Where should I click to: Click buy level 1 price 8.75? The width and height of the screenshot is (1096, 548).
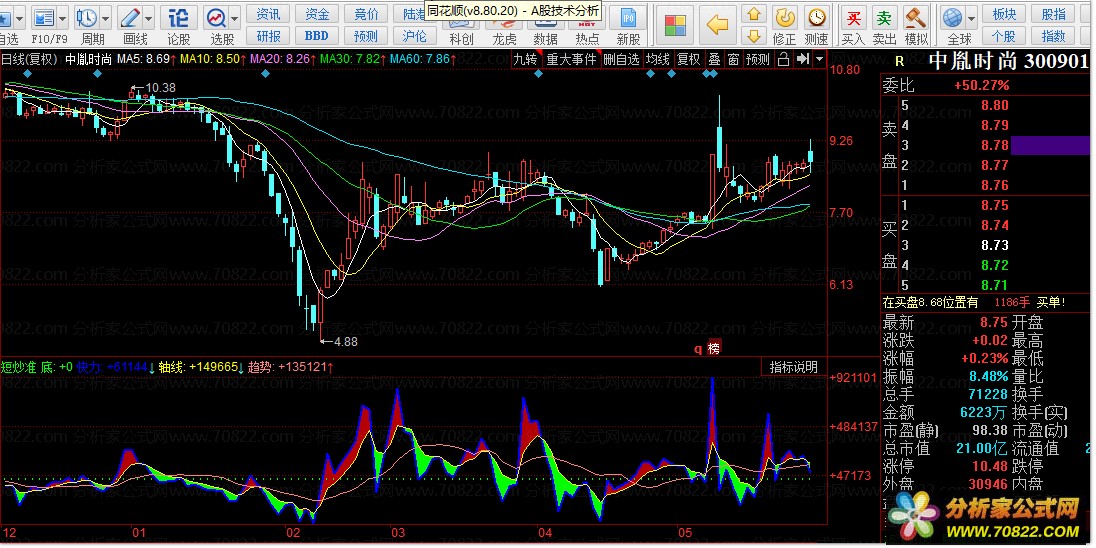995,206
